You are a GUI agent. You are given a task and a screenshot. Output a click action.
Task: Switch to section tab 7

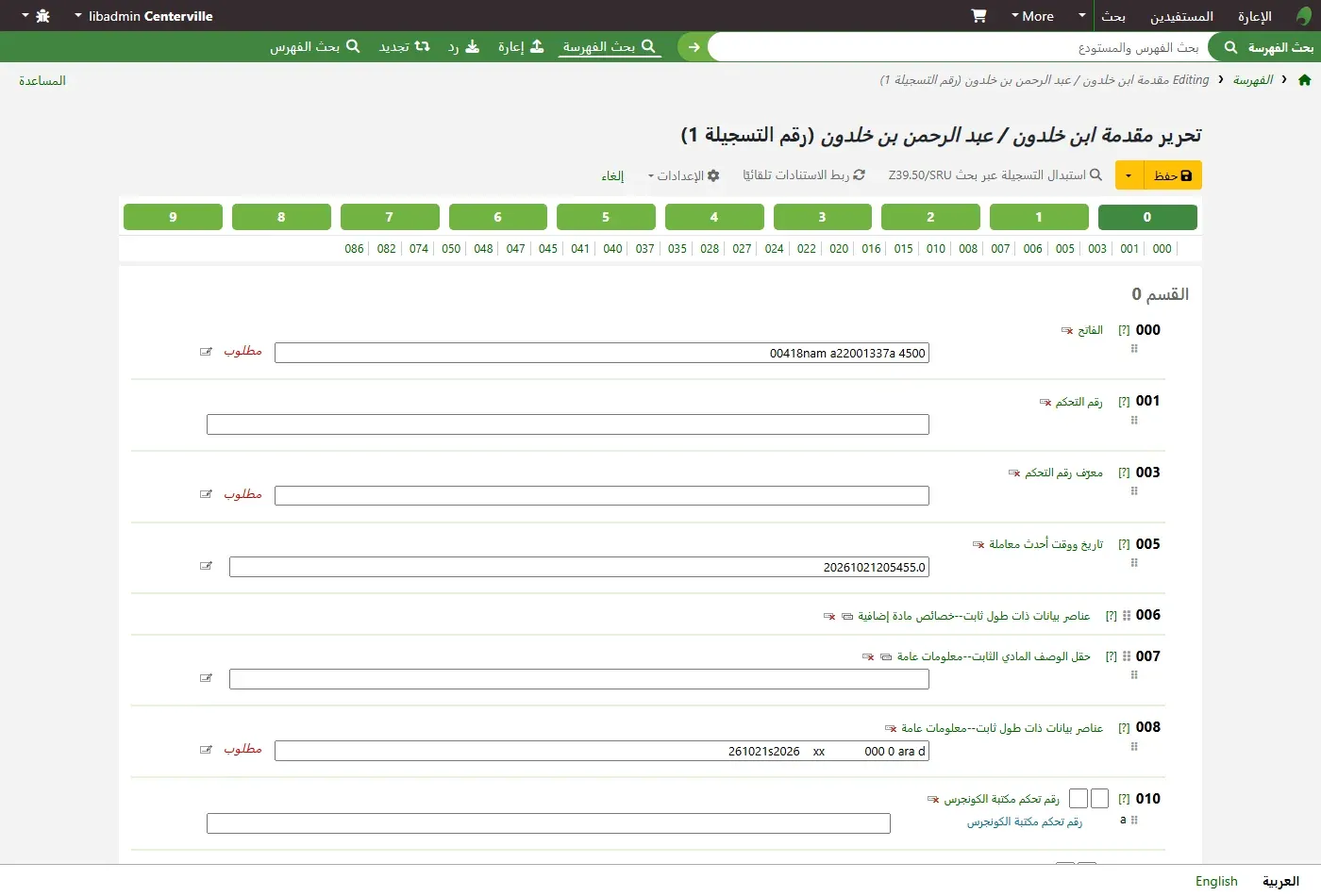(389, 217)
